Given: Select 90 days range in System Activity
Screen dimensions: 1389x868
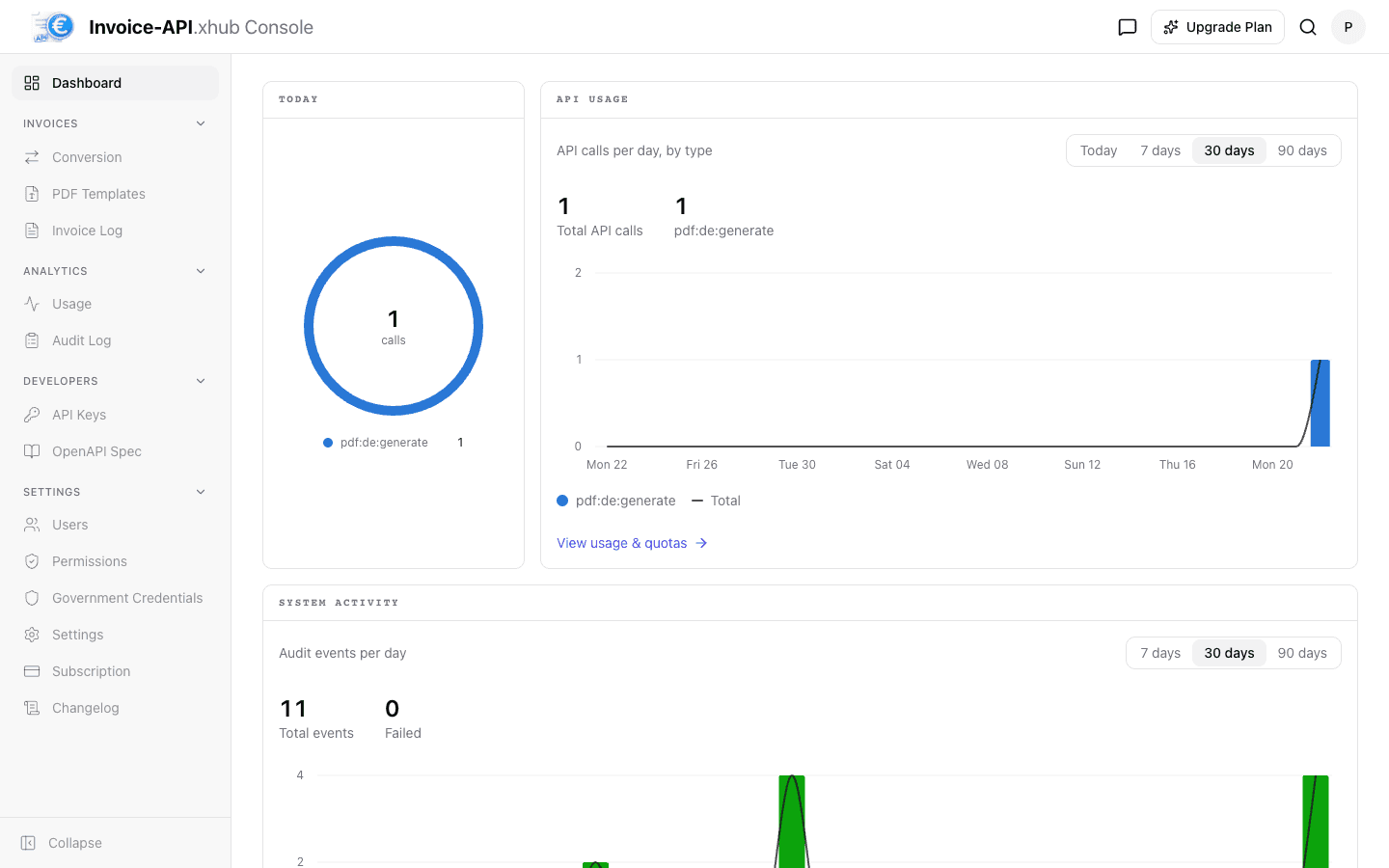Looking at the screenshot, I should [1302, 653].
